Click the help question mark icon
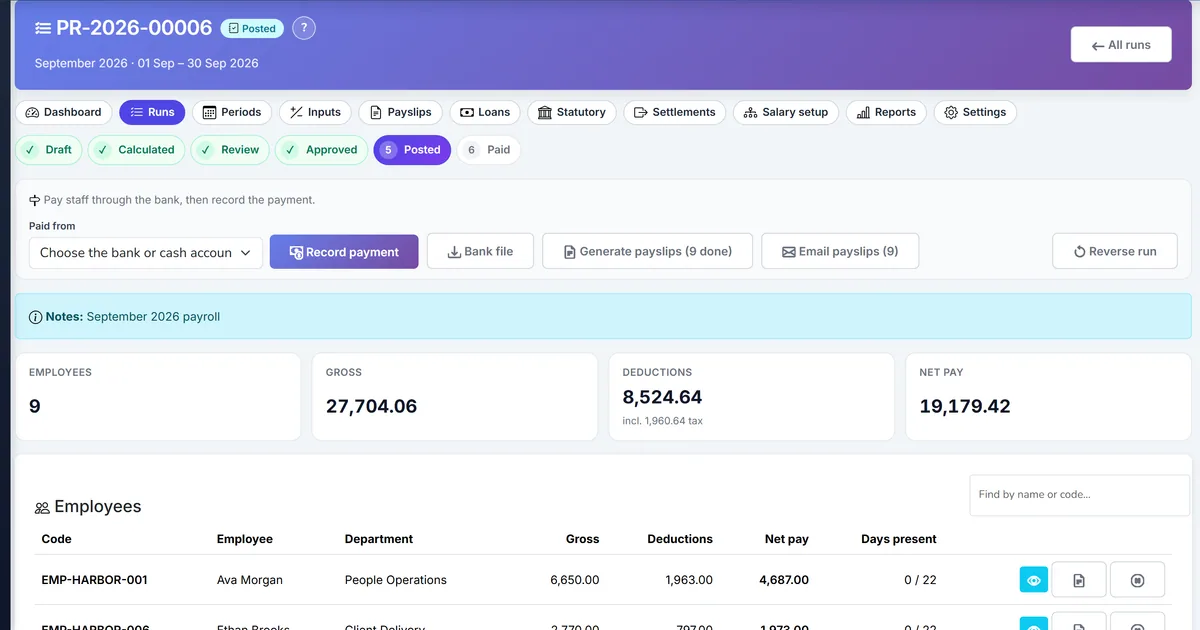The image size is (1200, 630). click(304, 28)
